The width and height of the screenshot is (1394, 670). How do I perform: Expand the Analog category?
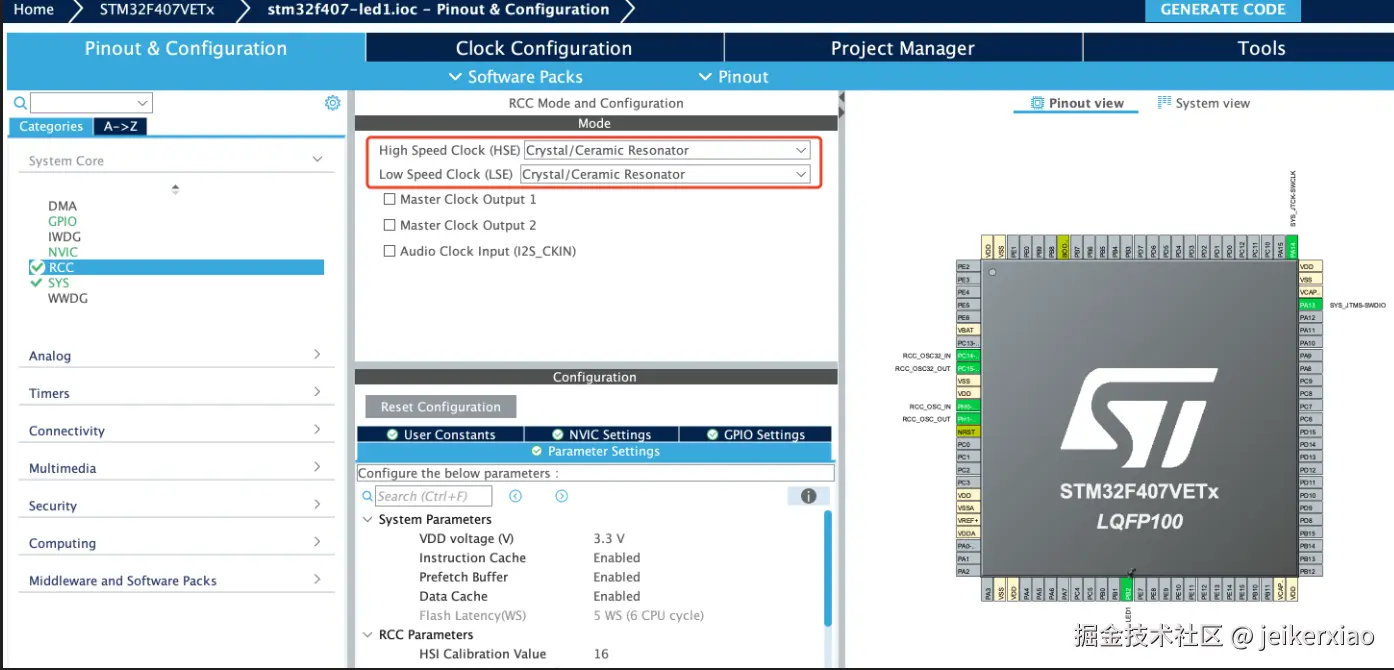(317, 354)
